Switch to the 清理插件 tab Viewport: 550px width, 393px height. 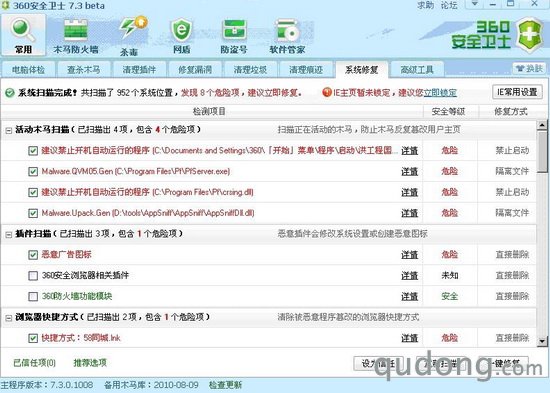click(139, 69)
